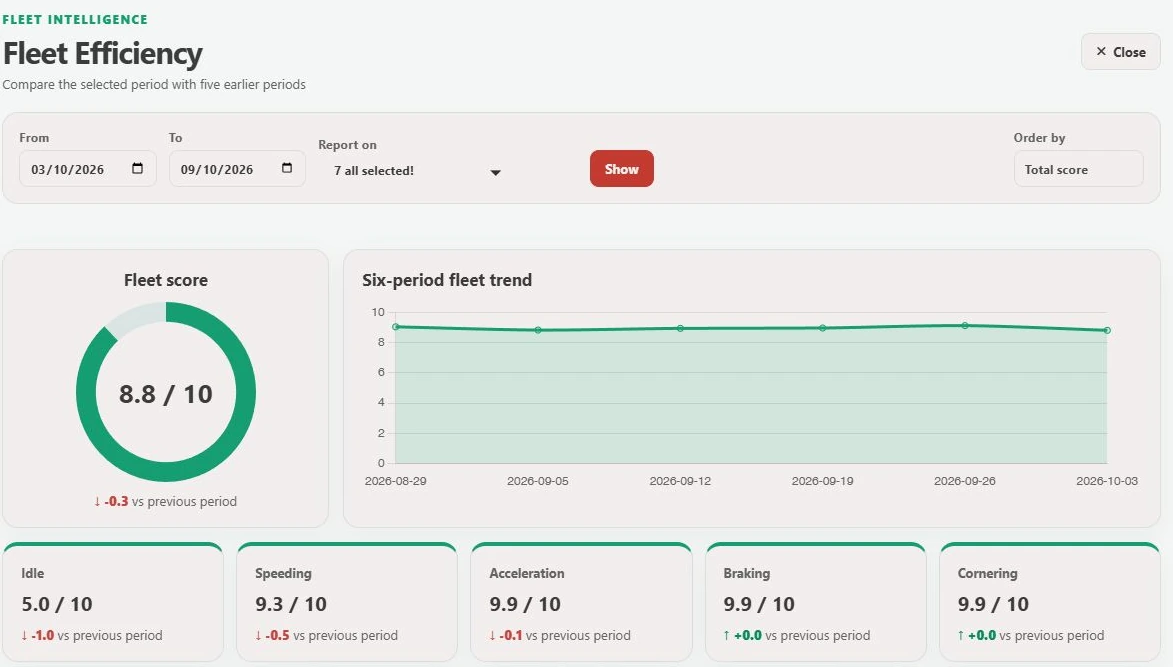
Task: Select the Braking score card
Action: [x=815, y=603]
